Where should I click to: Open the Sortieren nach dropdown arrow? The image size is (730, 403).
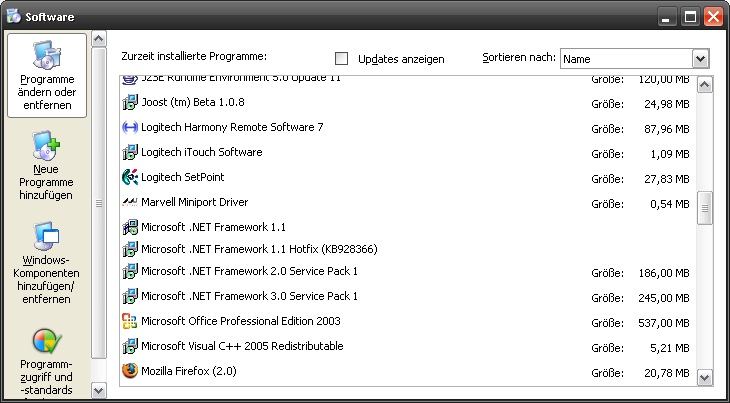tap(700, 59)
